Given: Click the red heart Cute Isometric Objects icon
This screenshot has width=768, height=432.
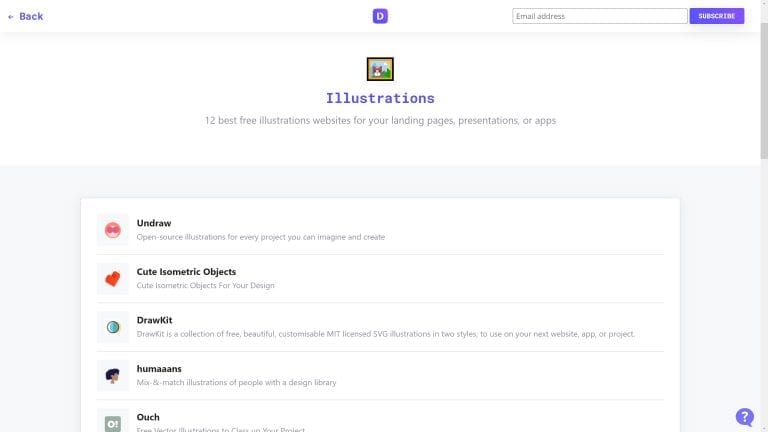Looking at the screenshot, I should (x=113, y=278).
